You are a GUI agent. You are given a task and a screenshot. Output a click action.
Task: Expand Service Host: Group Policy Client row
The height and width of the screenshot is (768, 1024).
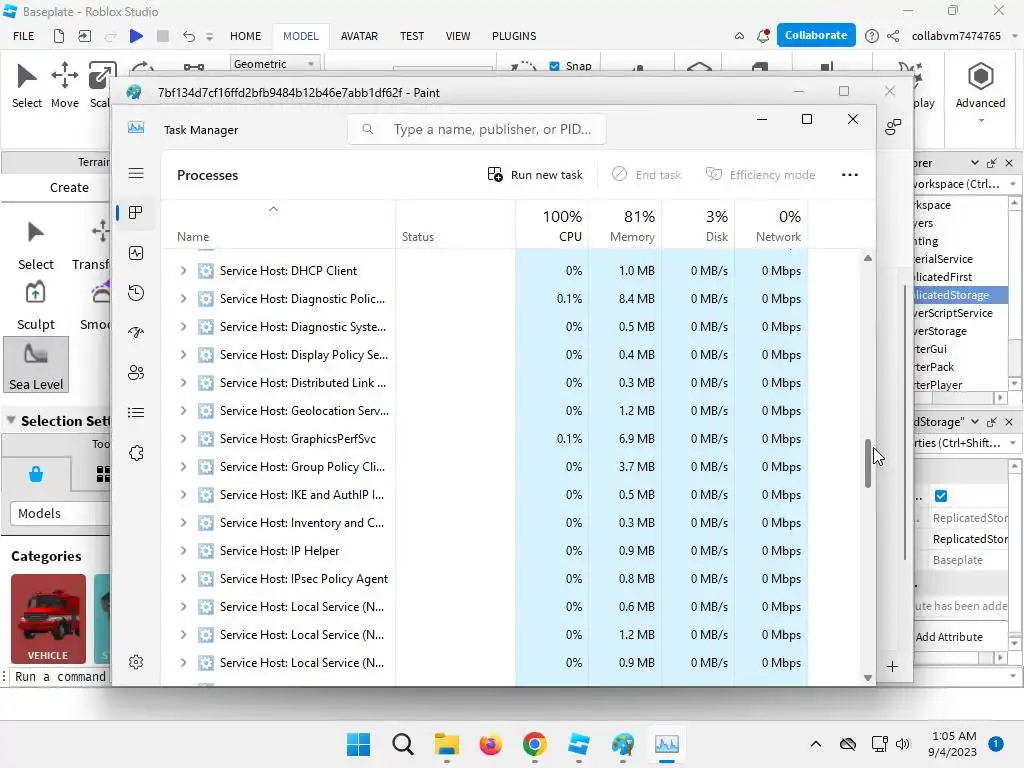pyautogui.click(x=184, y=467)
